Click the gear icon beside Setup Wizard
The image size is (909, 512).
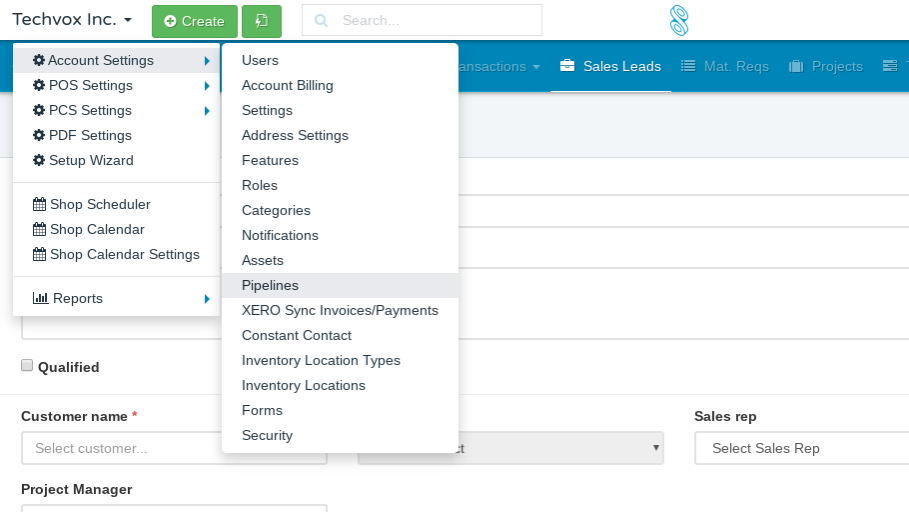(39, 160)
